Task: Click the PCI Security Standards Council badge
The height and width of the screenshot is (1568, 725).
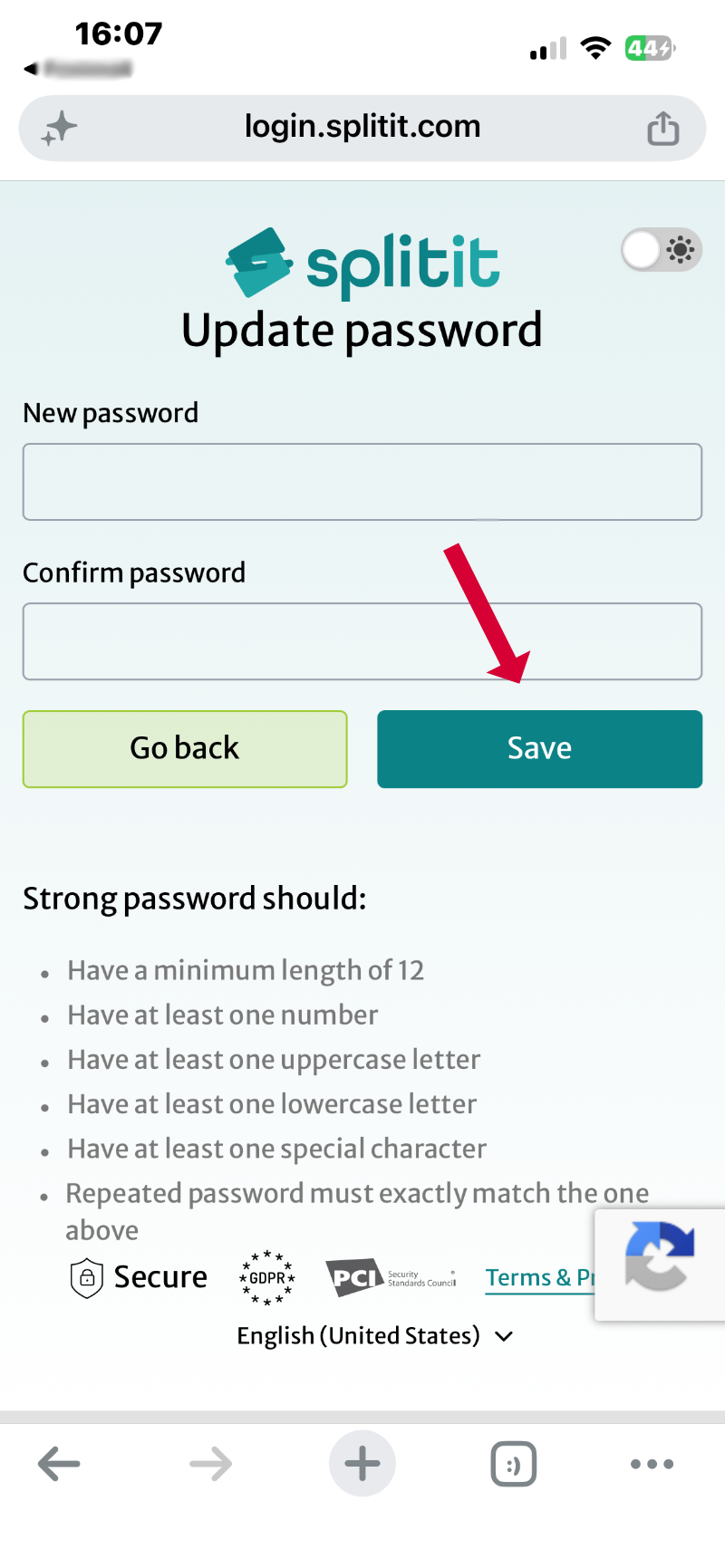Action: [391, 1277]
